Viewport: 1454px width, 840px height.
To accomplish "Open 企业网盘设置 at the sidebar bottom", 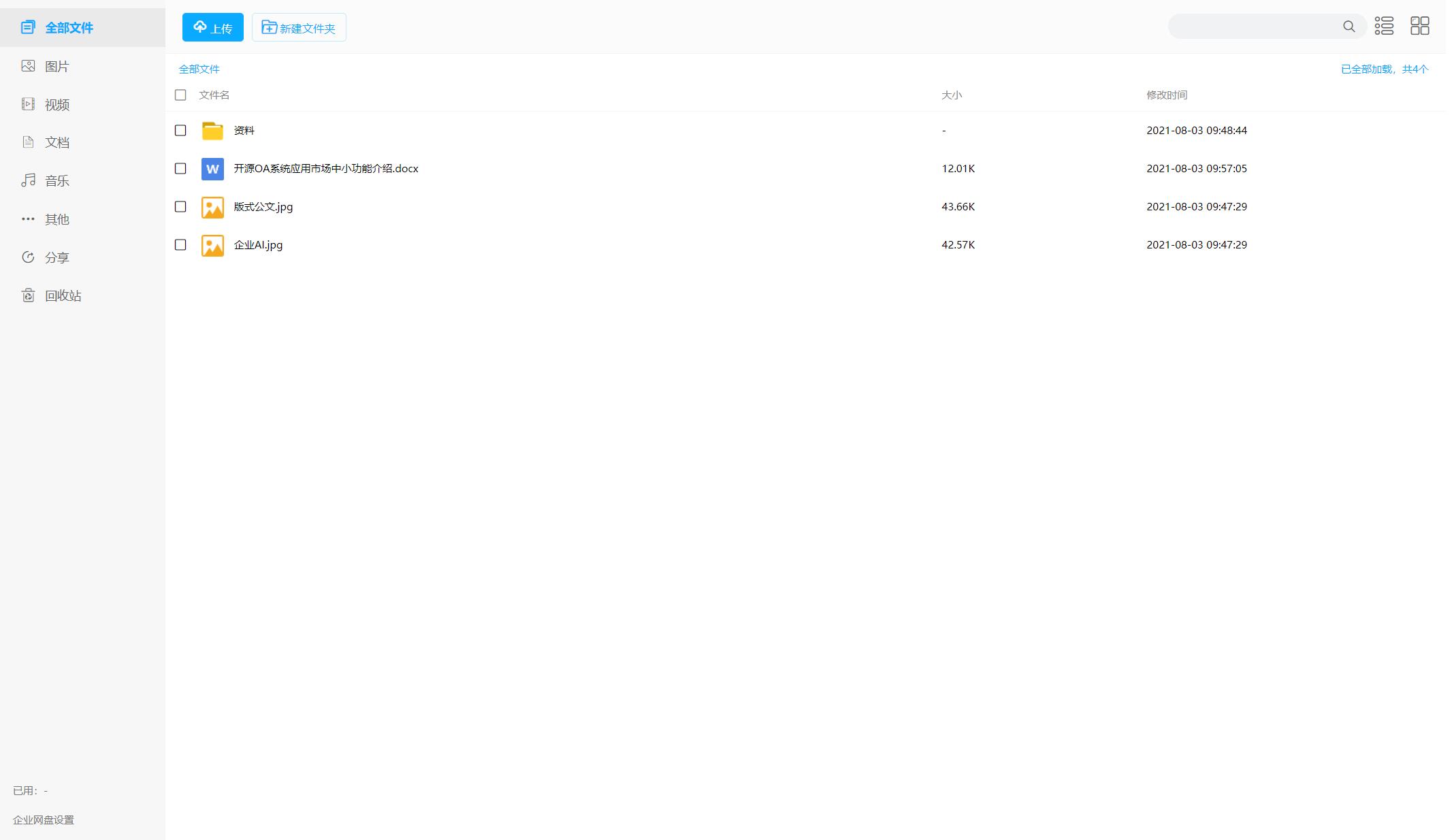I will [x=44, y=820].
